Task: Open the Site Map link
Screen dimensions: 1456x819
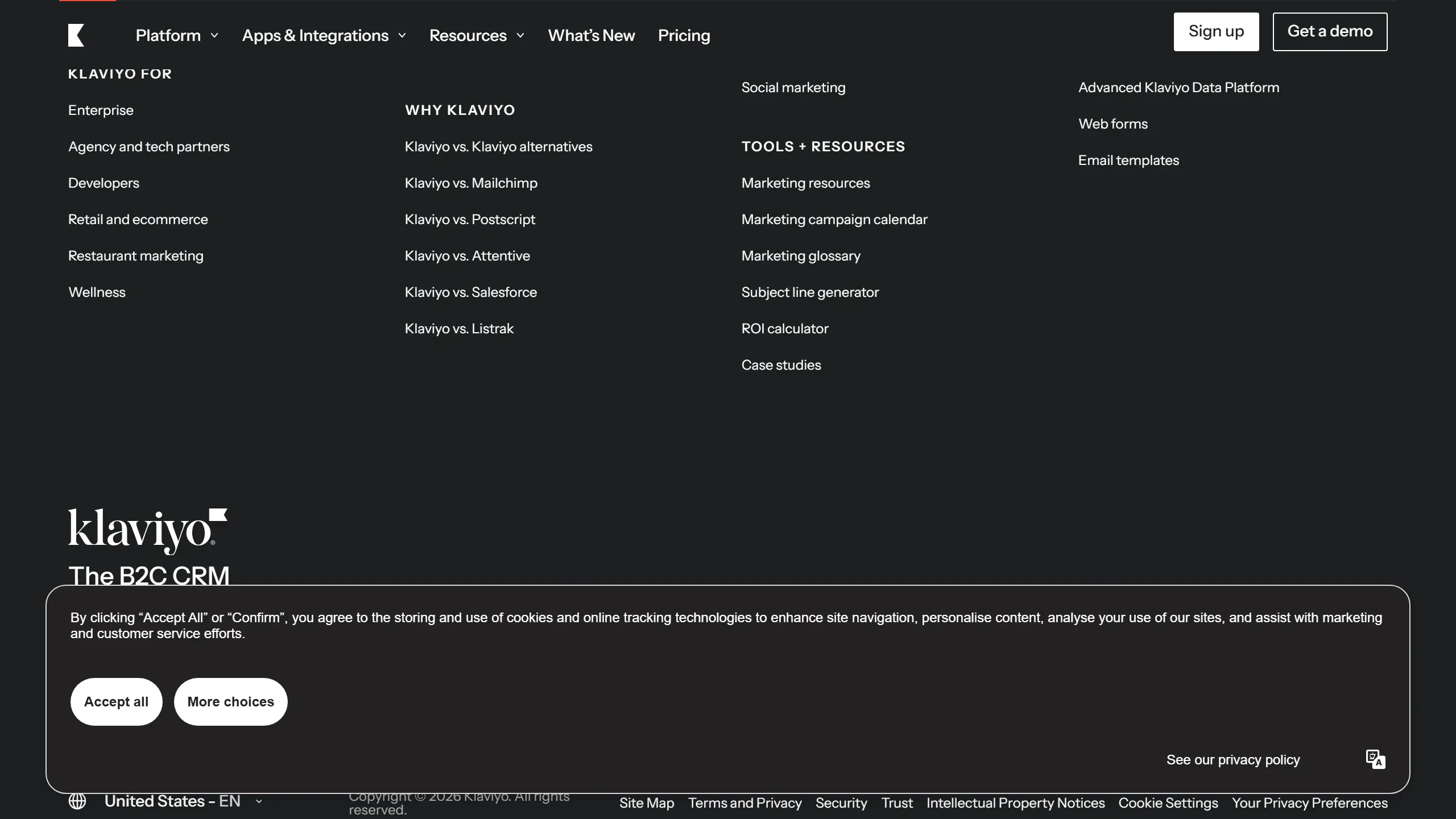Action: 647,803
